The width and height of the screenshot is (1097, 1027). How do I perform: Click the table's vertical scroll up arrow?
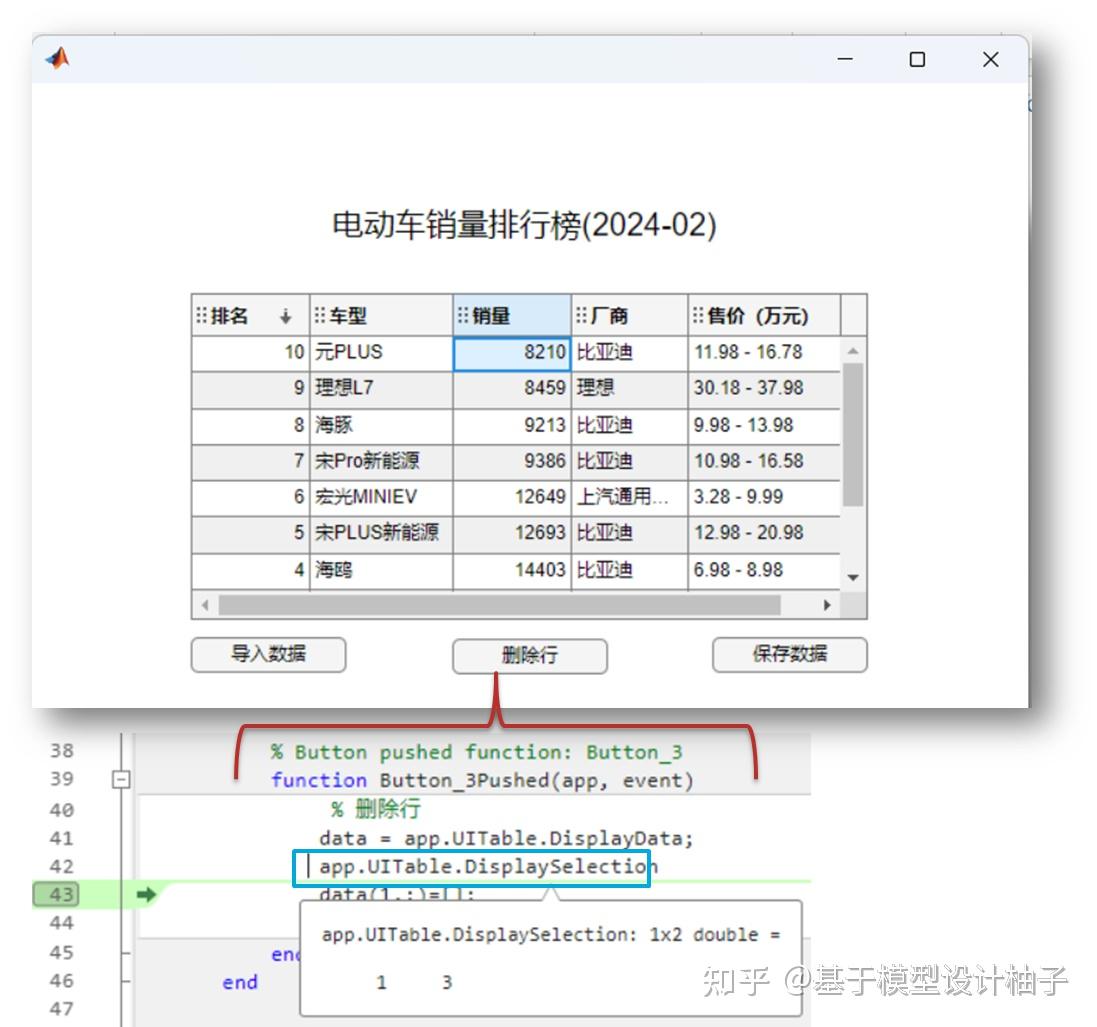click(853, 350)
